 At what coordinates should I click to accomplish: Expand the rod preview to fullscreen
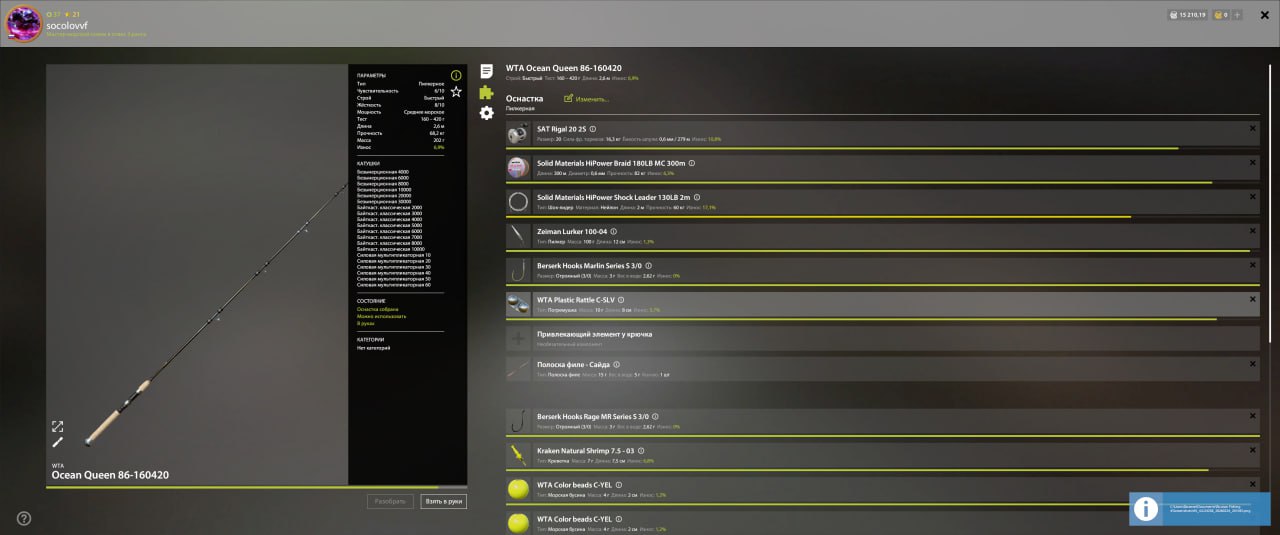pyautogui.click(x=57, y=426)
